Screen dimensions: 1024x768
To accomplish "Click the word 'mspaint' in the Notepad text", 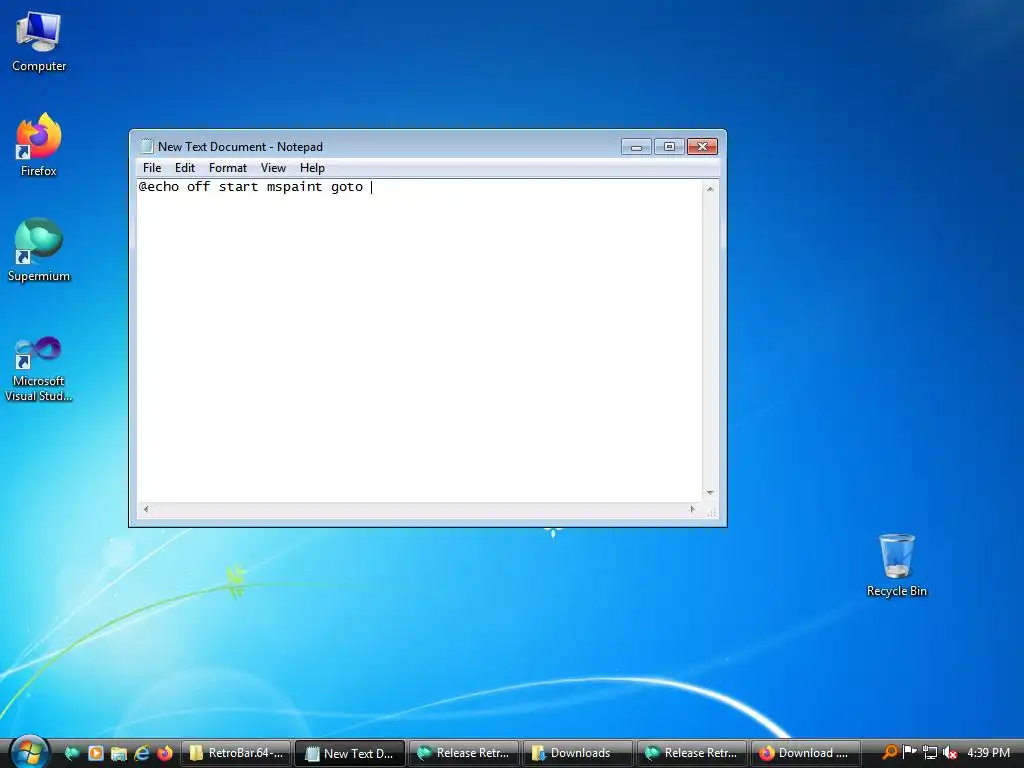I will [x=295, y=187].
